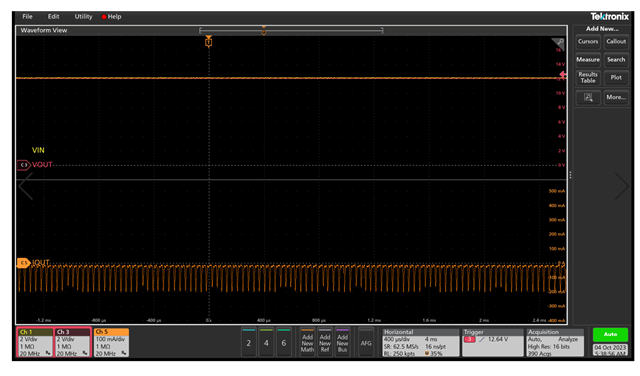
Task: Click Add New Ref
Action: 325,342
